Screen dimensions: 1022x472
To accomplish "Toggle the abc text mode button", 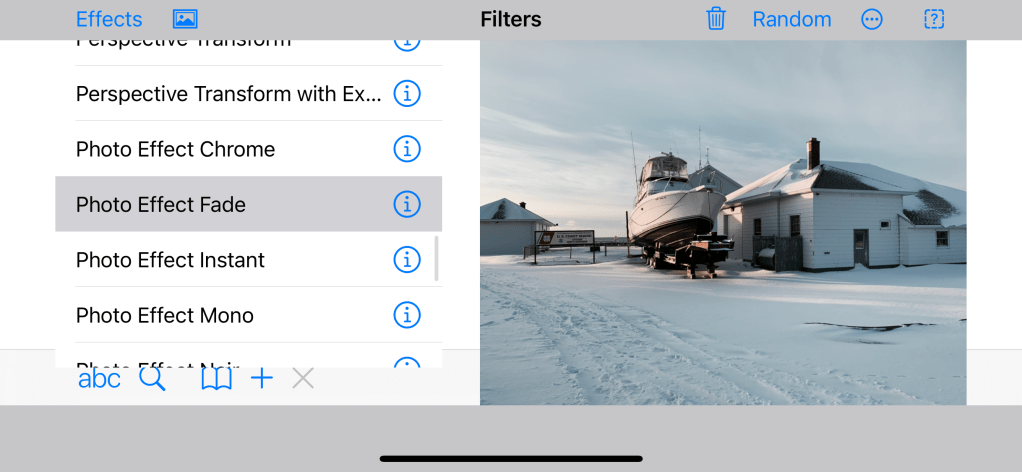I will [99, 378].
